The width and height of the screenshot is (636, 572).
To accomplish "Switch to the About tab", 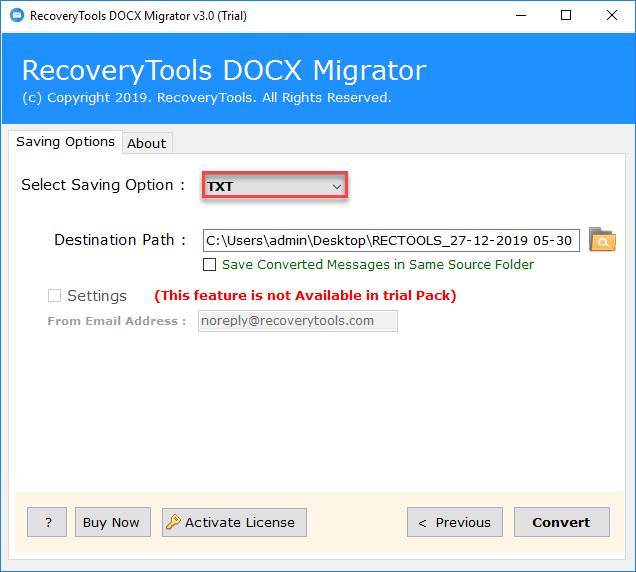I will click(x=147, y=143).
